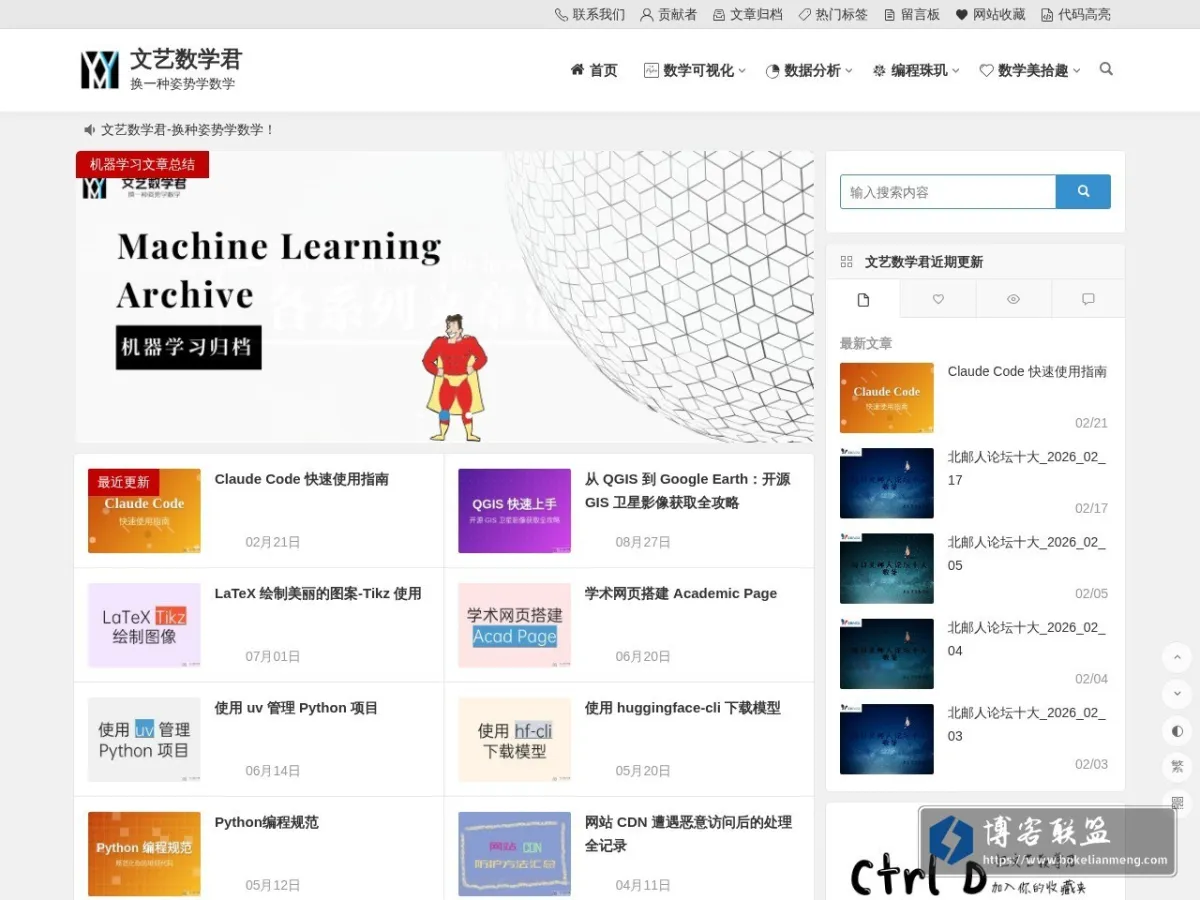Open 代码高亮 top bar link

pyautogui.click(x=1076, y=14)
